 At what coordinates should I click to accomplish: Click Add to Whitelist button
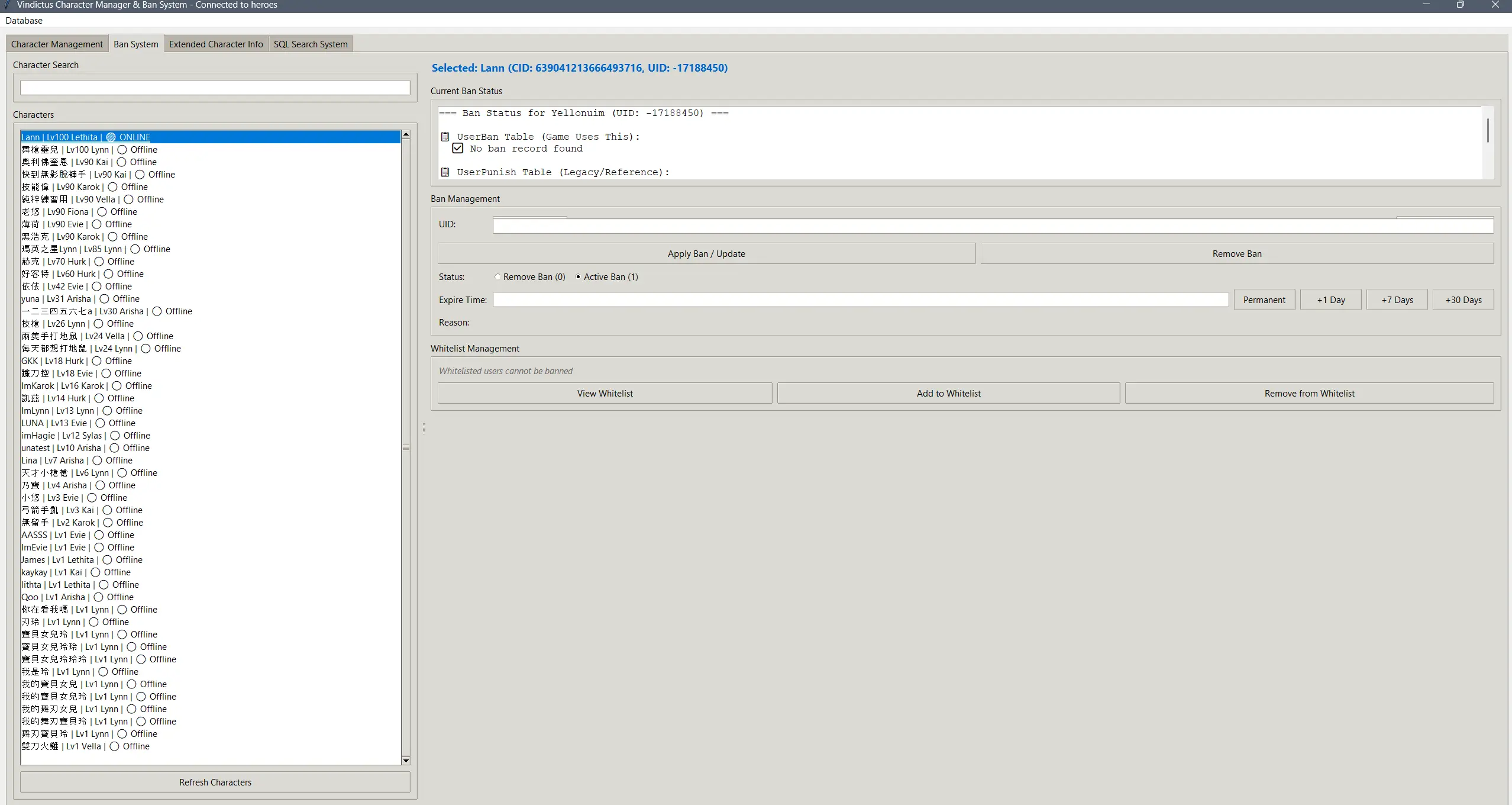[948, 393]
